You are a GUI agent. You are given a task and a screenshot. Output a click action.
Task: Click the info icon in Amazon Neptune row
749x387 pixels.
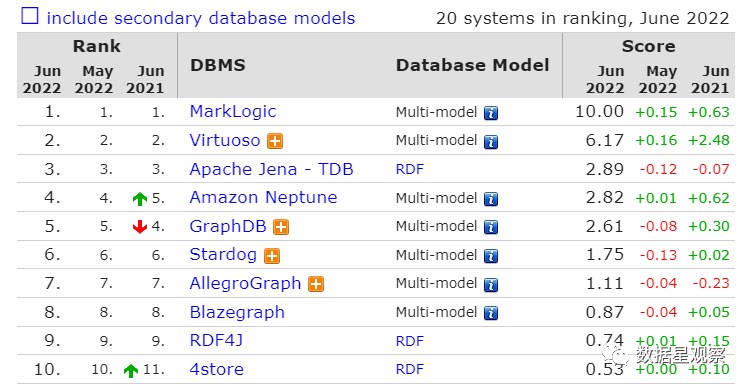[x=491, y=199]
